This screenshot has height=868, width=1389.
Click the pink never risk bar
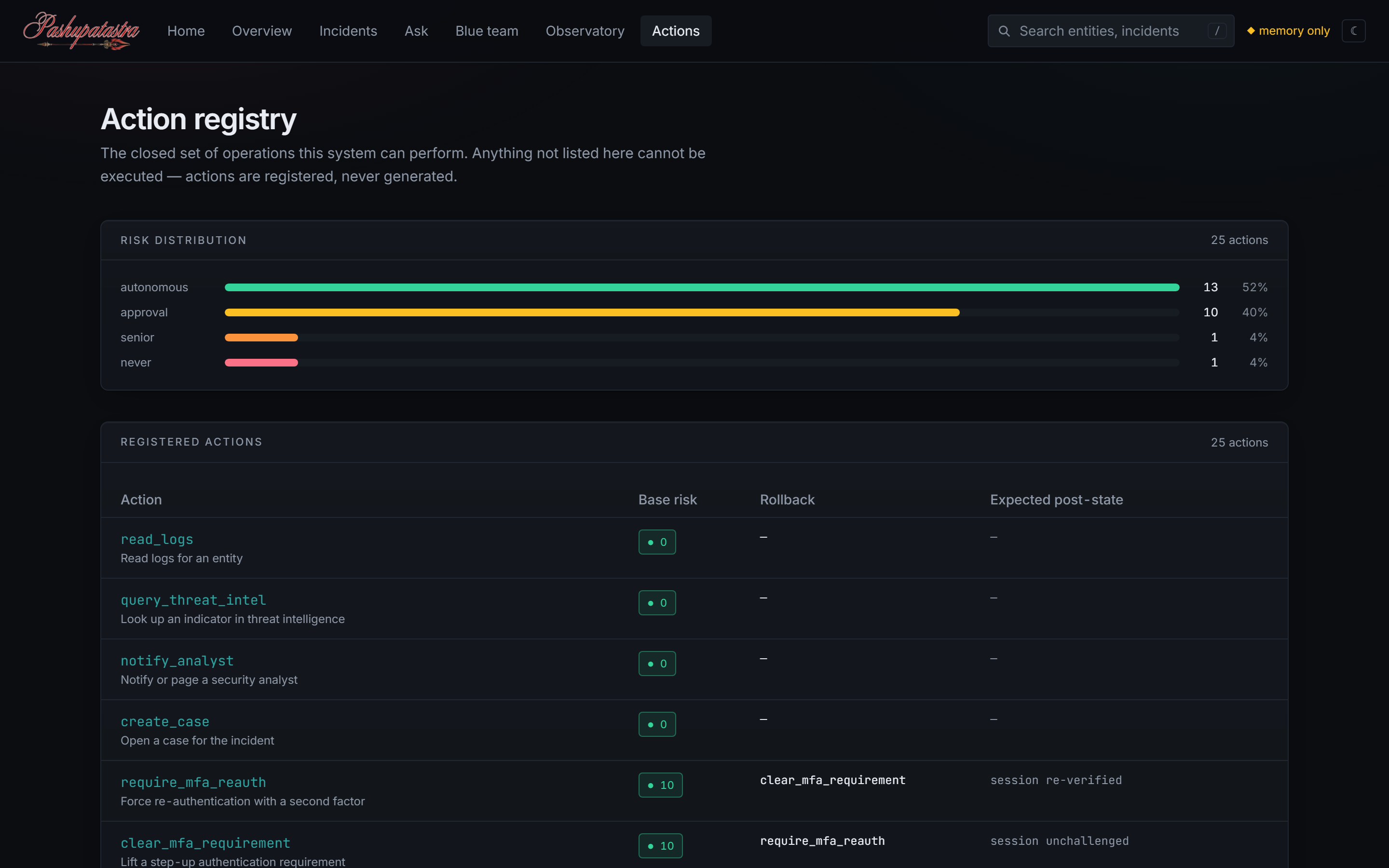click(x=261, y=363)
